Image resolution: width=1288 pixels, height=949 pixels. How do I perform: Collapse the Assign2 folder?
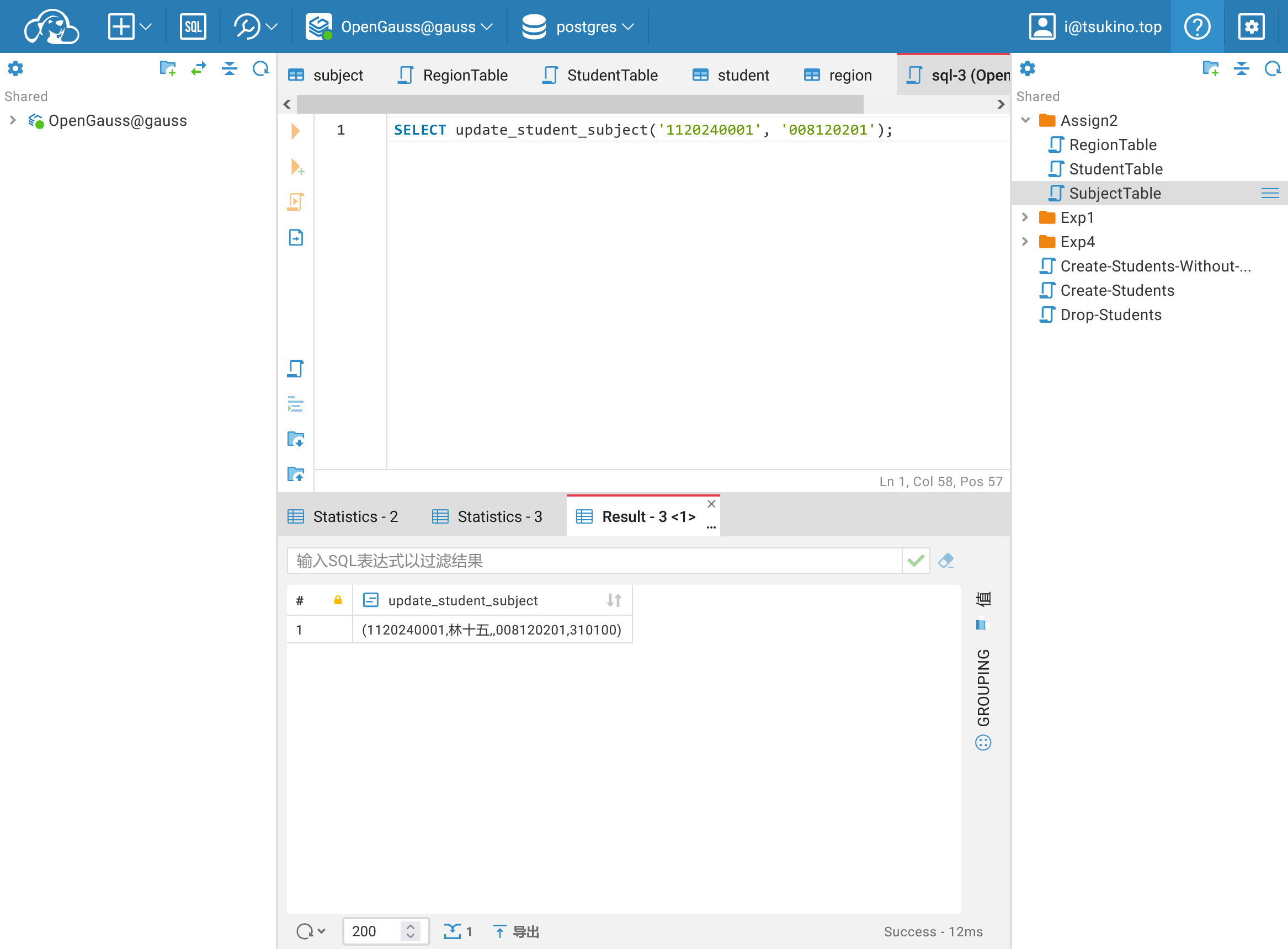point(1025,120)
